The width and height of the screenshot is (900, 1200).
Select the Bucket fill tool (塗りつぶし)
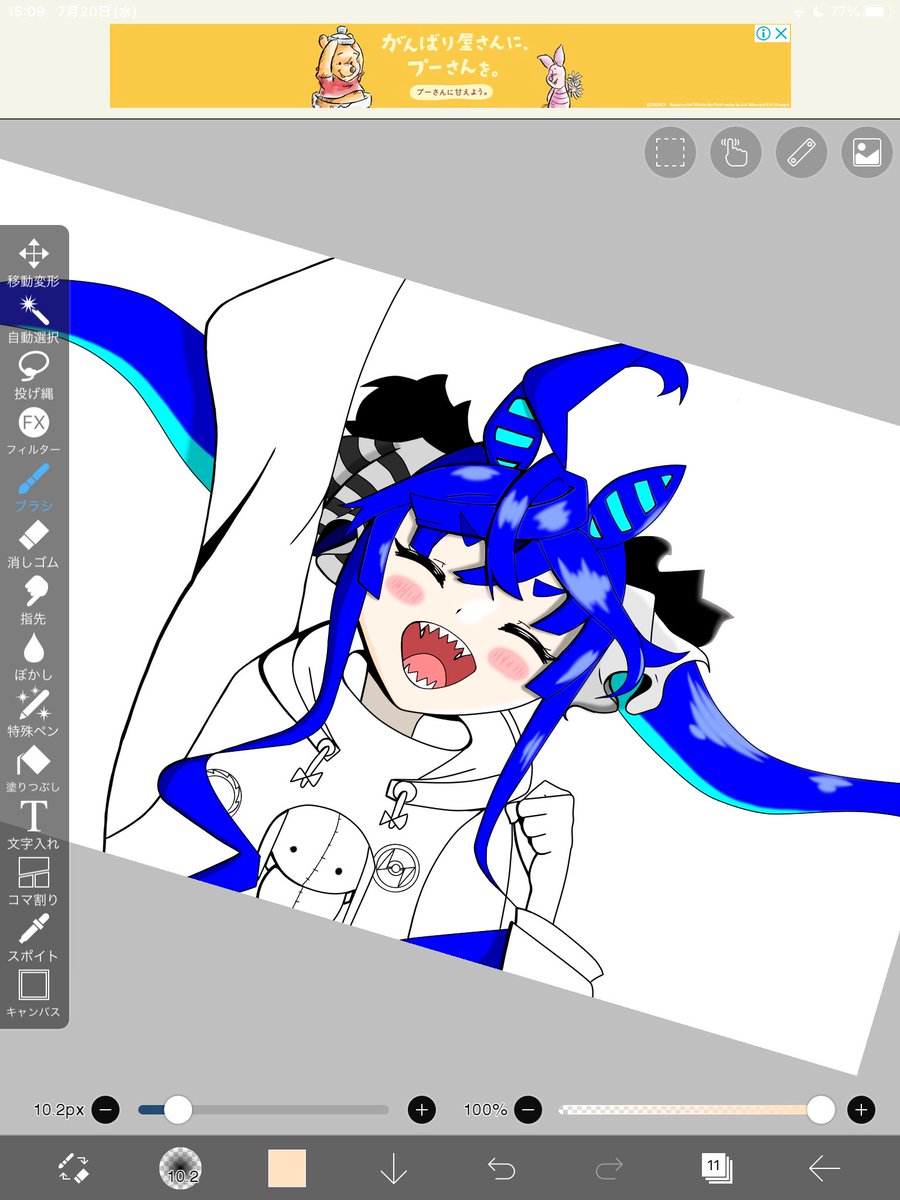34,767
